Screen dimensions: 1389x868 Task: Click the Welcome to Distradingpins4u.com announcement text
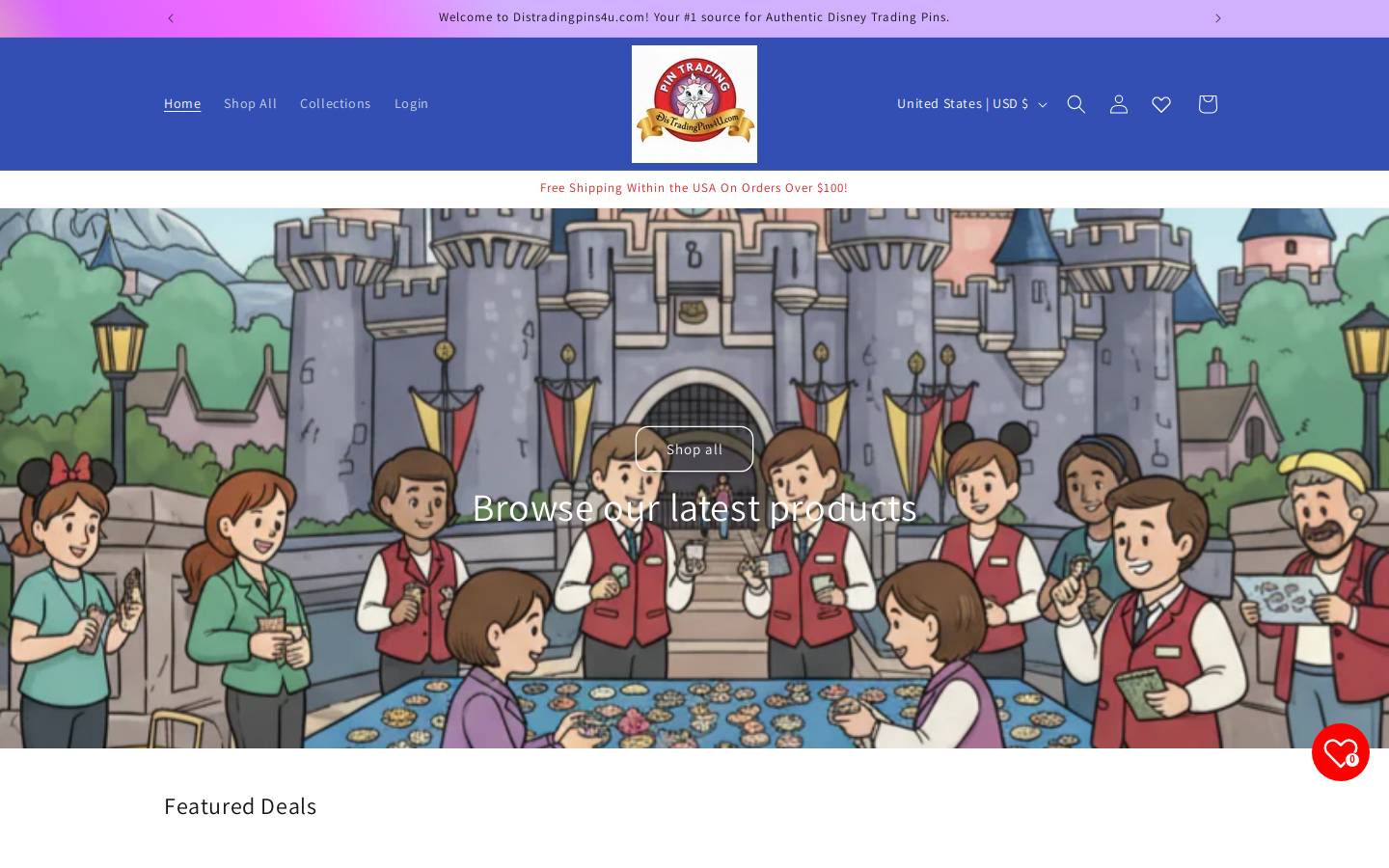[694, 17]
